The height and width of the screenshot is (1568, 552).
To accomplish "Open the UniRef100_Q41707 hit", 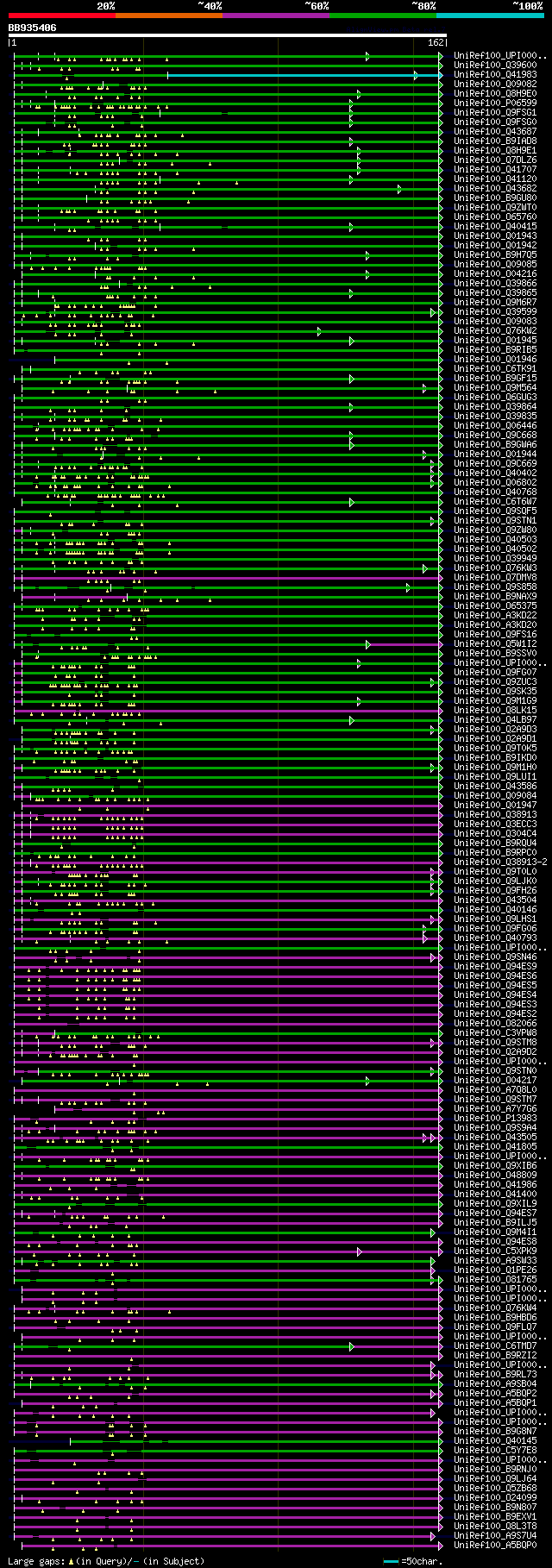I will click(x=495, y=170).
